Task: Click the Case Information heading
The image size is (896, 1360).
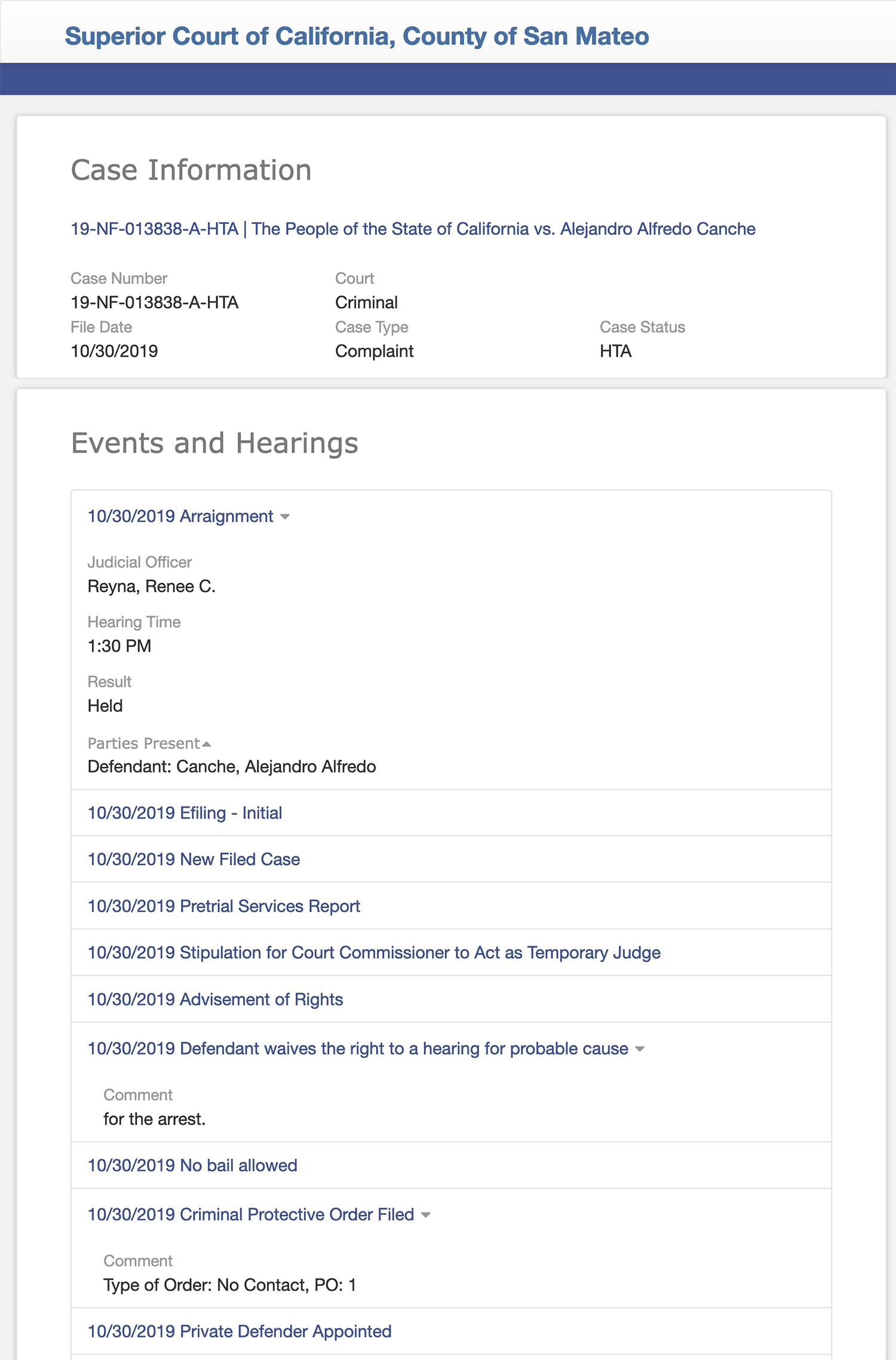Action: click(x=191, y=170)
